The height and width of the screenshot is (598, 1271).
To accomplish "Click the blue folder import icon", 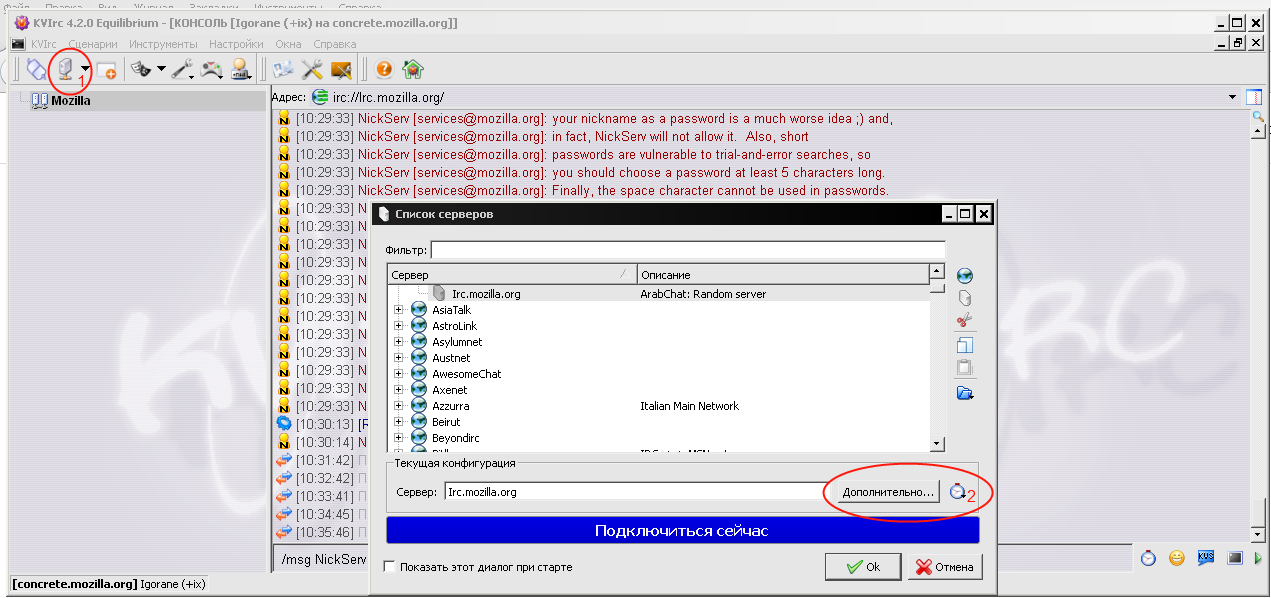I will [x=965, y=393].
